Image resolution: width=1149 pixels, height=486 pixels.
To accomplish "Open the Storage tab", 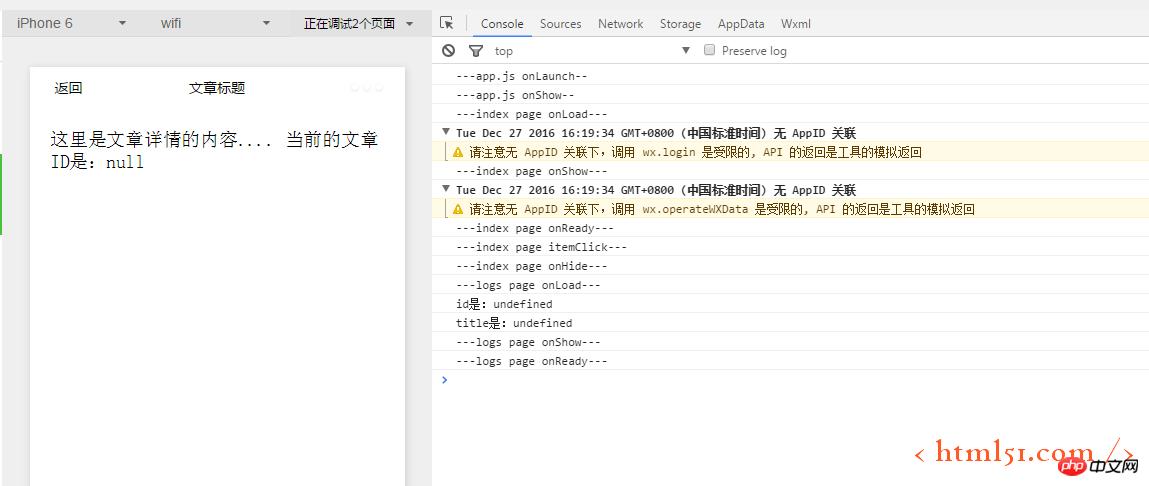I will tap(680, 23).
